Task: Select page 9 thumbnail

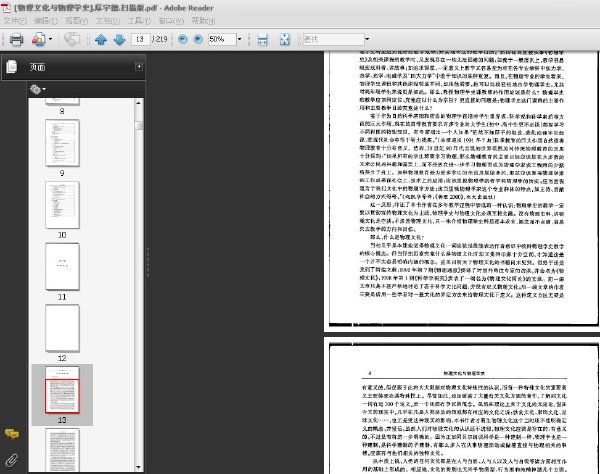Action: pyautogui.click(x=62, y=143)
